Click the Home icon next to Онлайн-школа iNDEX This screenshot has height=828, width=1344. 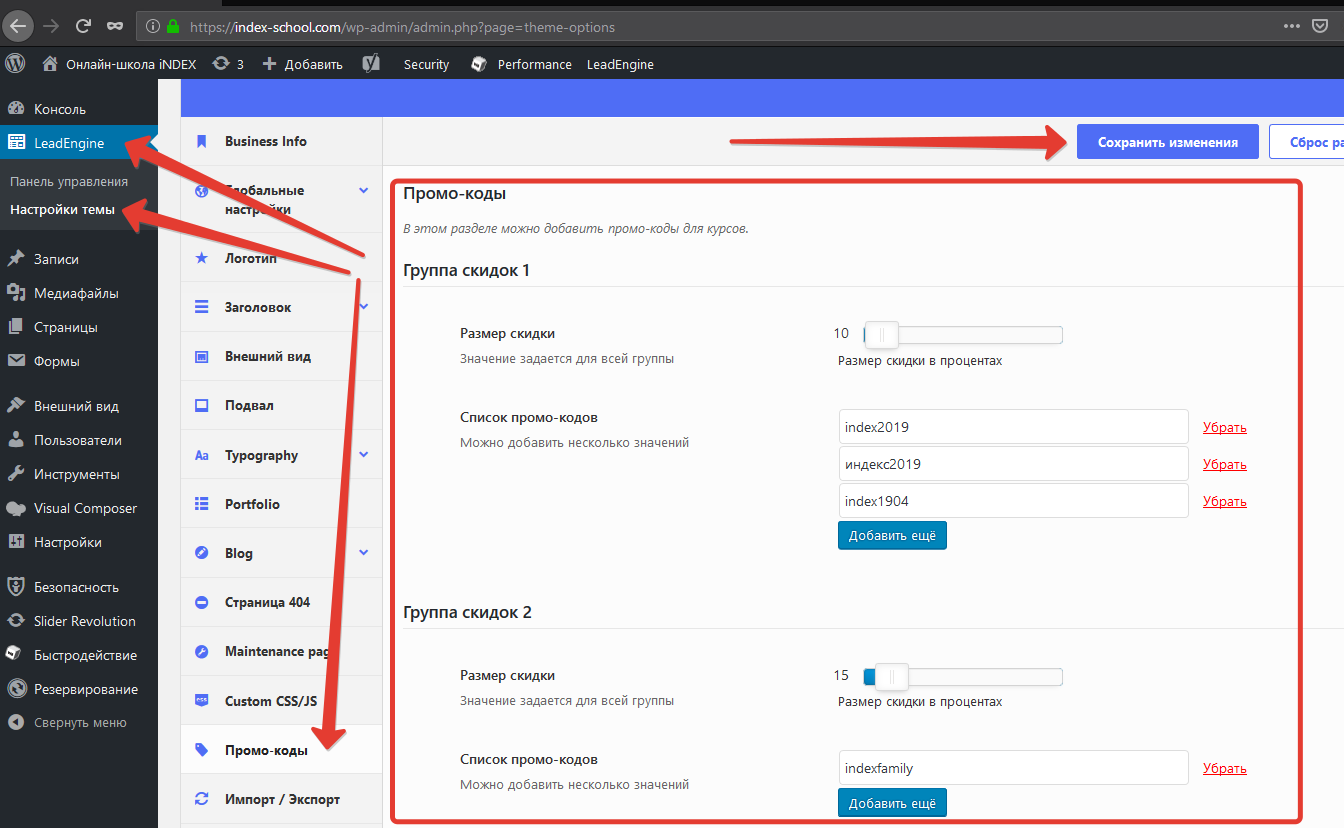[x=50, y=64]
